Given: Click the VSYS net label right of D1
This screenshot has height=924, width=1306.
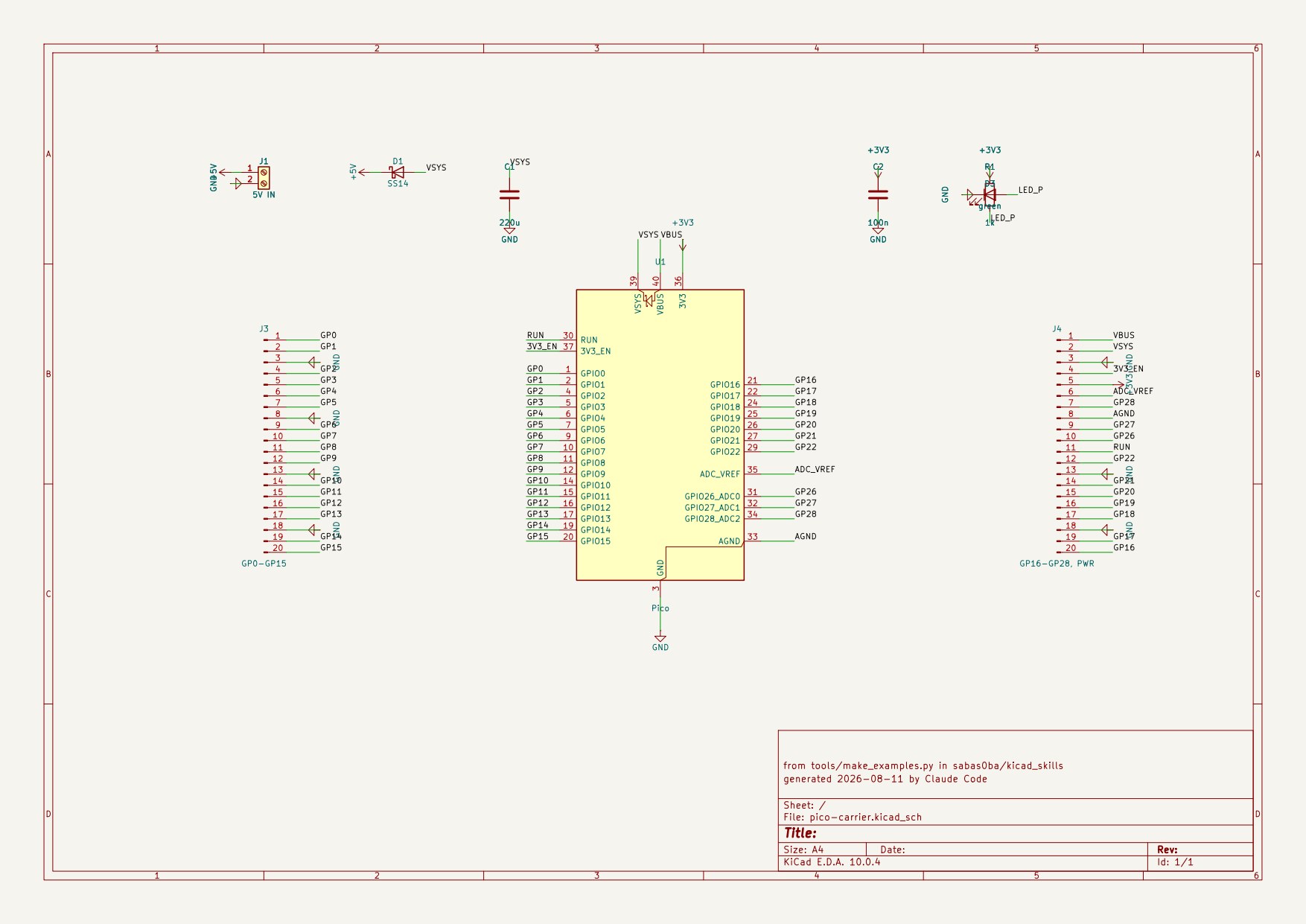Looking at the screenshot, I should tap(436, 168).
